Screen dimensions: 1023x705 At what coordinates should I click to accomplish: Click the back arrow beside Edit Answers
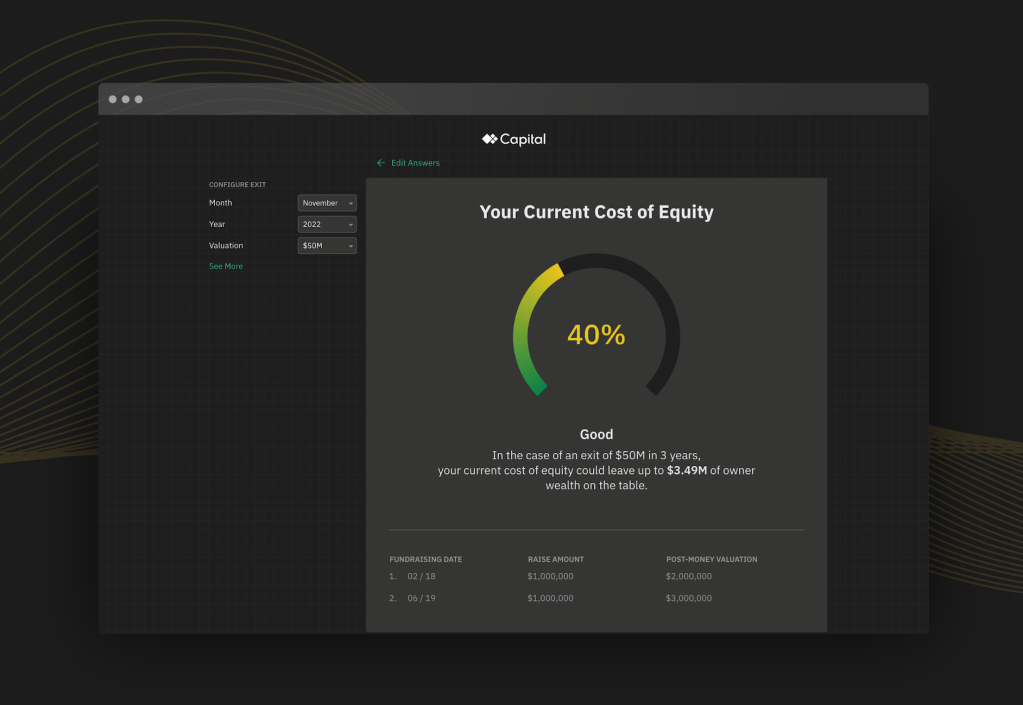(381, 163)
